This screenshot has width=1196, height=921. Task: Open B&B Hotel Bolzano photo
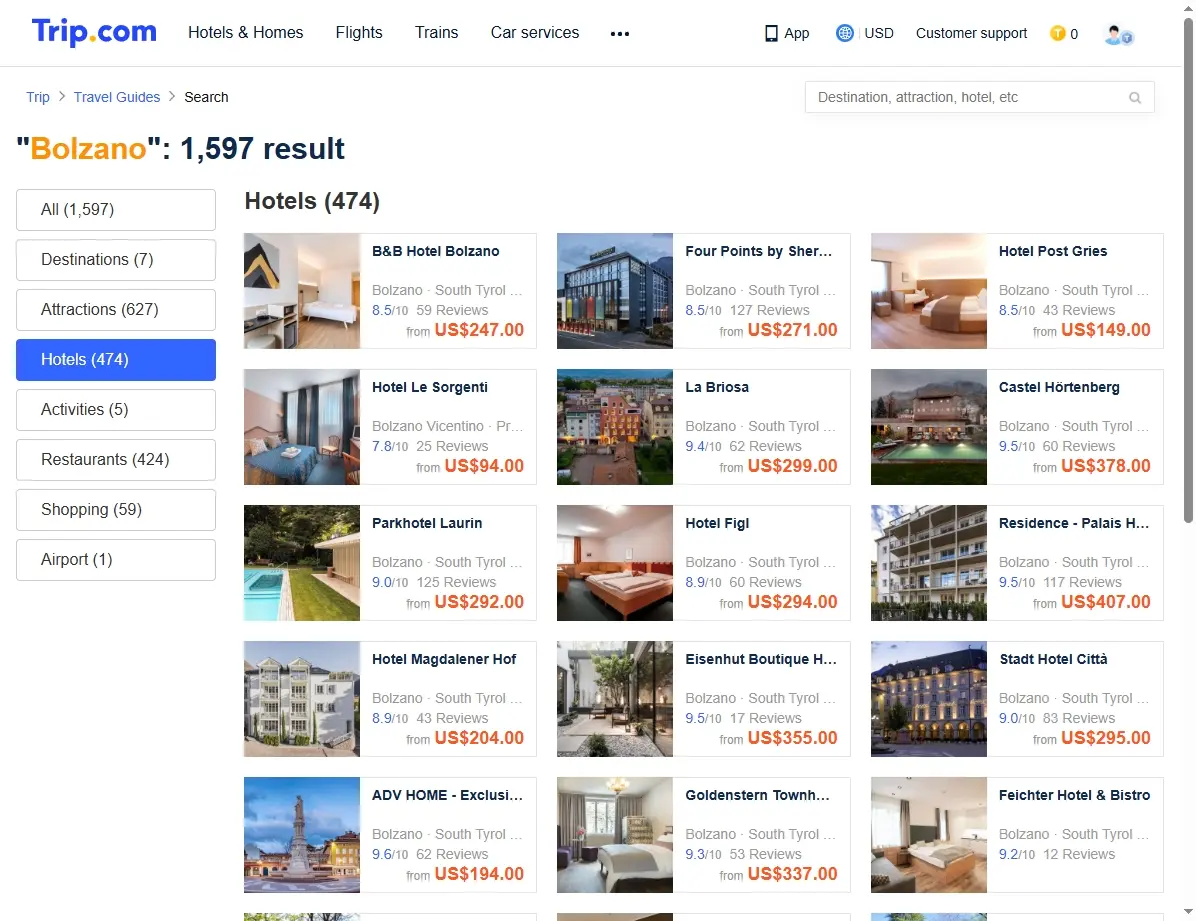pos(302,291)
